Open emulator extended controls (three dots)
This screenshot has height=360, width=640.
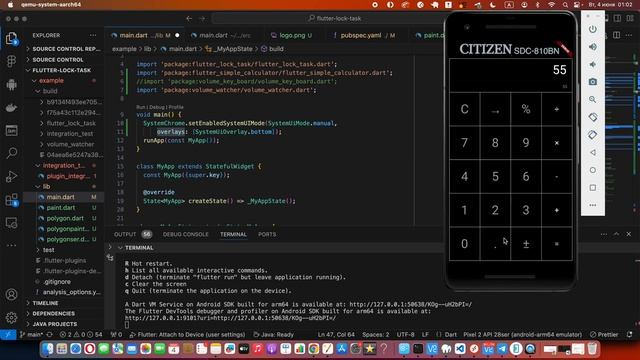pyautogui.click(x=593, y=205)
